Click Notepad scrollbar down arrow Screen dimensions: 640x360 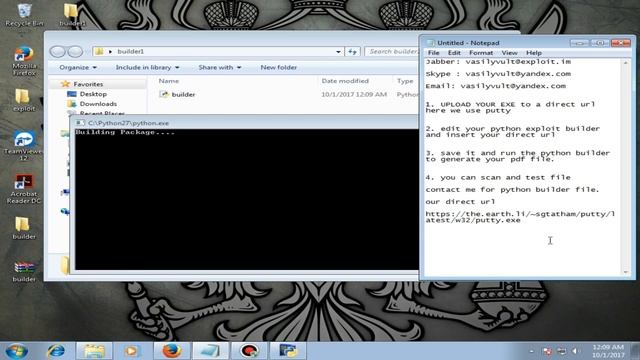pyautogui.click(x=626, y=272)
